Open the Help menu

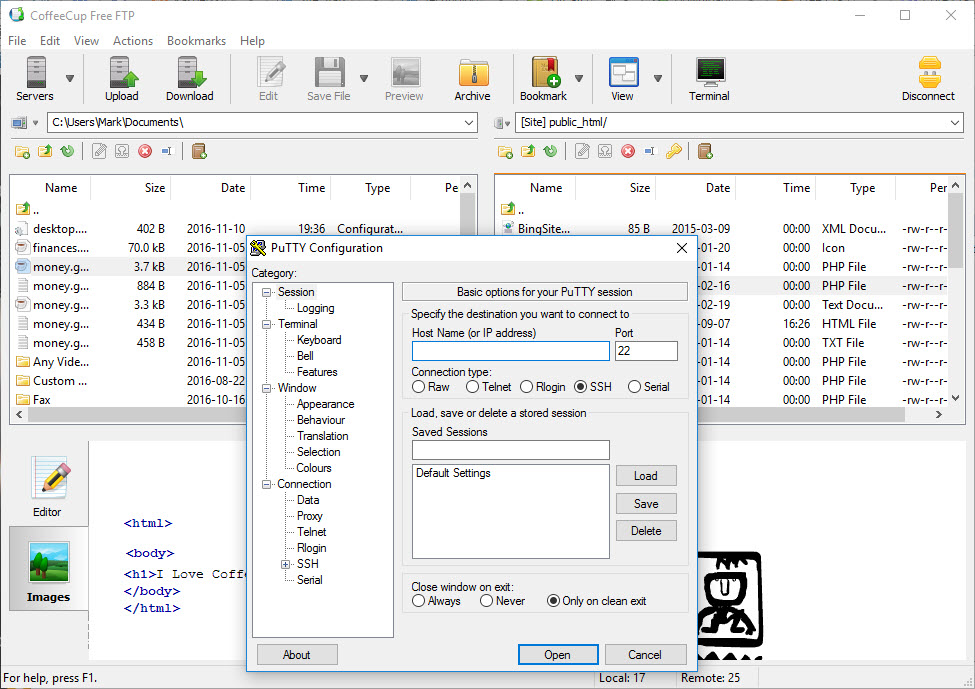click(252, 40)
